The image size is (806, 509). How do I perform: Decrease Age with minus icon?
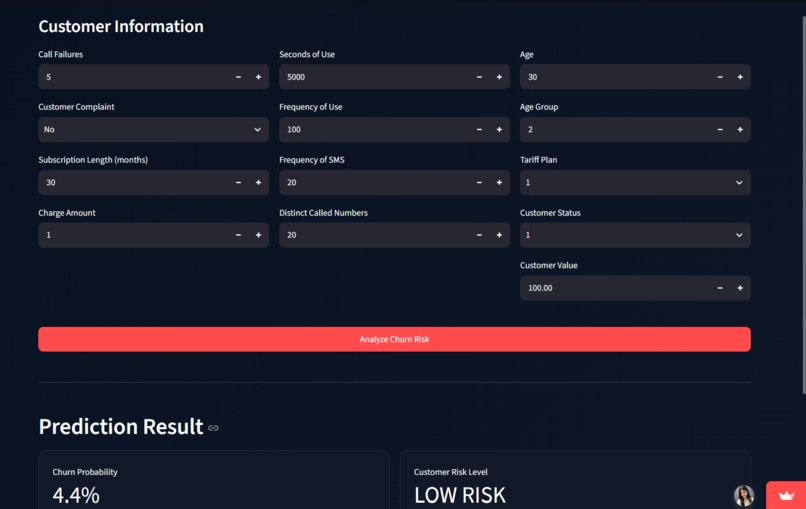tap(720, 77)
